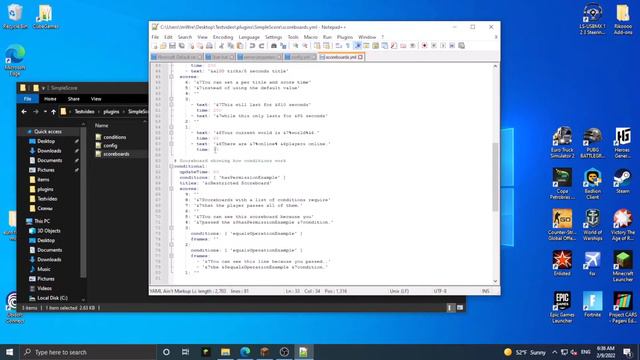The image size is (640, 360).
Task: Click the New file icon in Notepad++ toolbar
Action: coord(155,46)
